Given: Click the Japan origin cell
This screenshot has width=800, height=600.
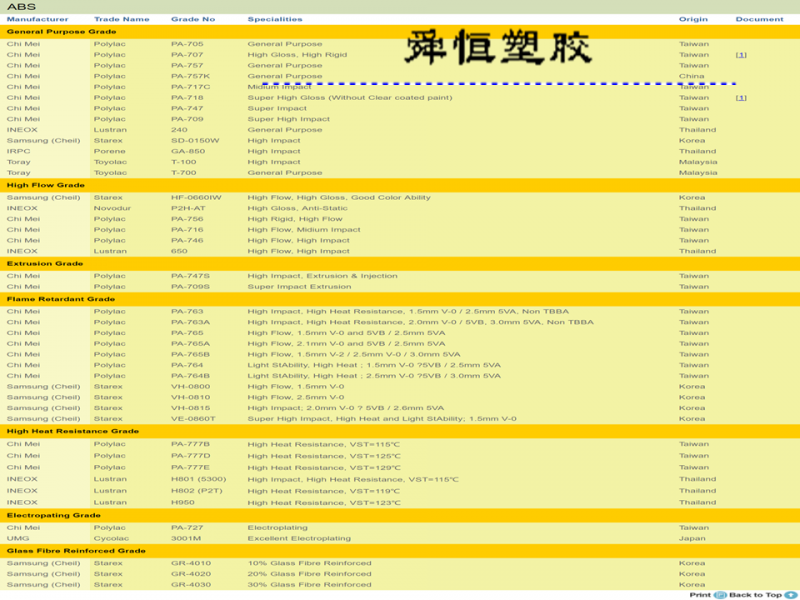Looking at the screenshot, I should coord(692,538).
